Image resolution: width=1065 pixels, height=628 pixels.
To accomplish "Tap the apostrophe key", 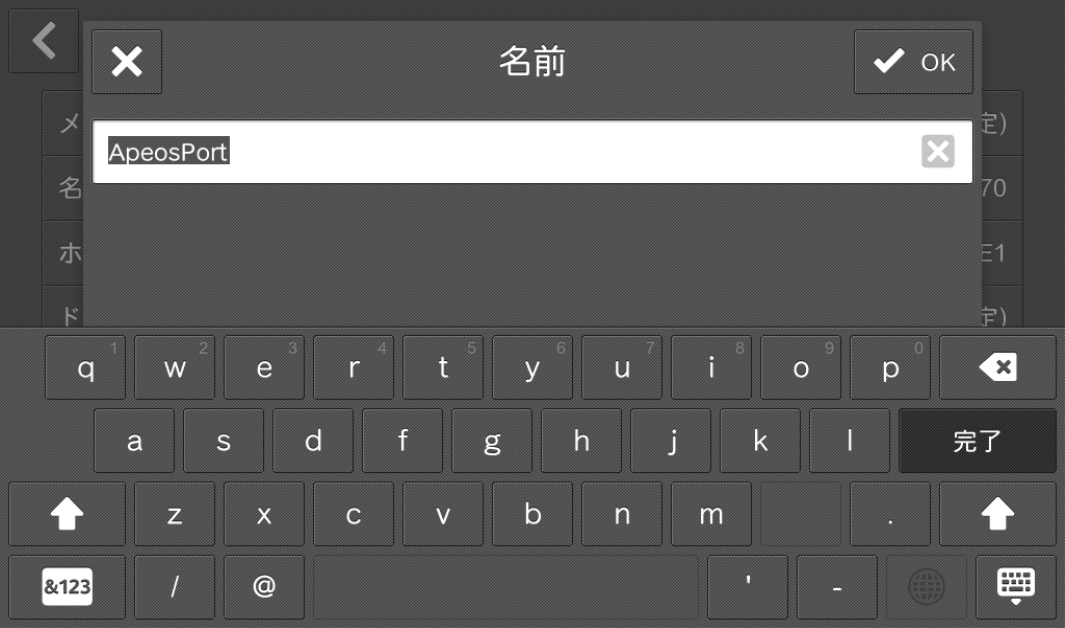I will click(748, 587).
